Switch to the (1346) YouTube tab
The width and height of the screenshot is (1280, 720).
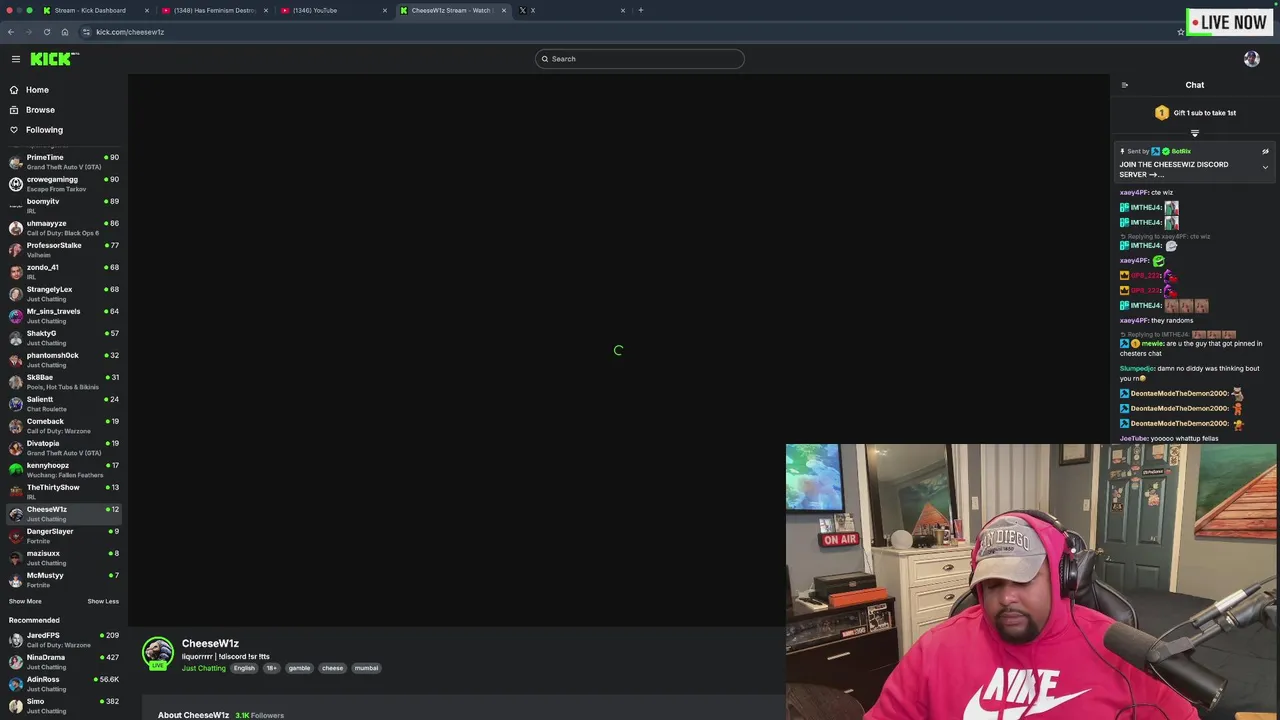click(x=333, y=10)
